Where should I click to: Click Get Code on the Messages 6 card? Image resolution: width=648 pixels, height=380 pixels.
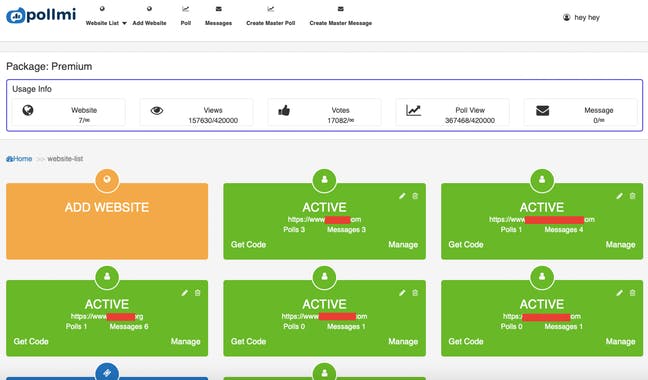31,342
